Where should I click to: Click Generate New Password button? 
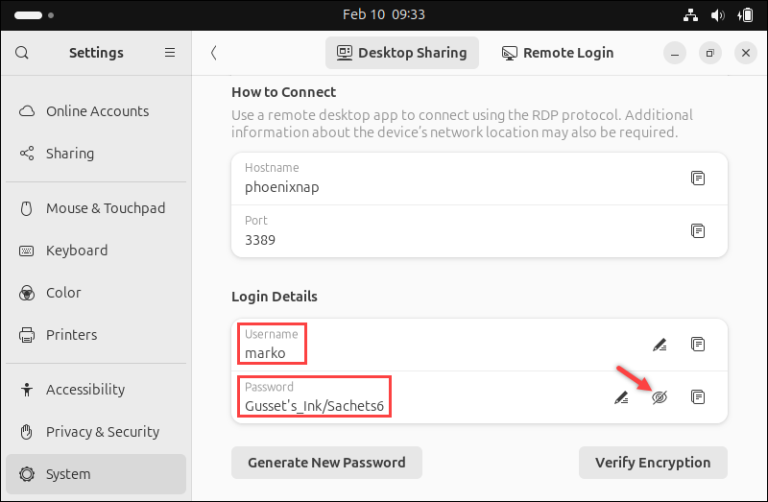click(327, 463)
